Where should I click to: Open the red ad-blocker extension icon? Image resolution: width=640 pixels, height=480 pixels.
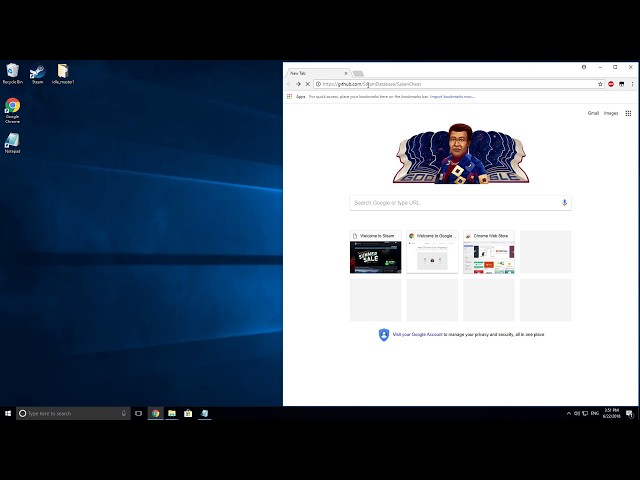pyautogui.click(x=611, y=84)
